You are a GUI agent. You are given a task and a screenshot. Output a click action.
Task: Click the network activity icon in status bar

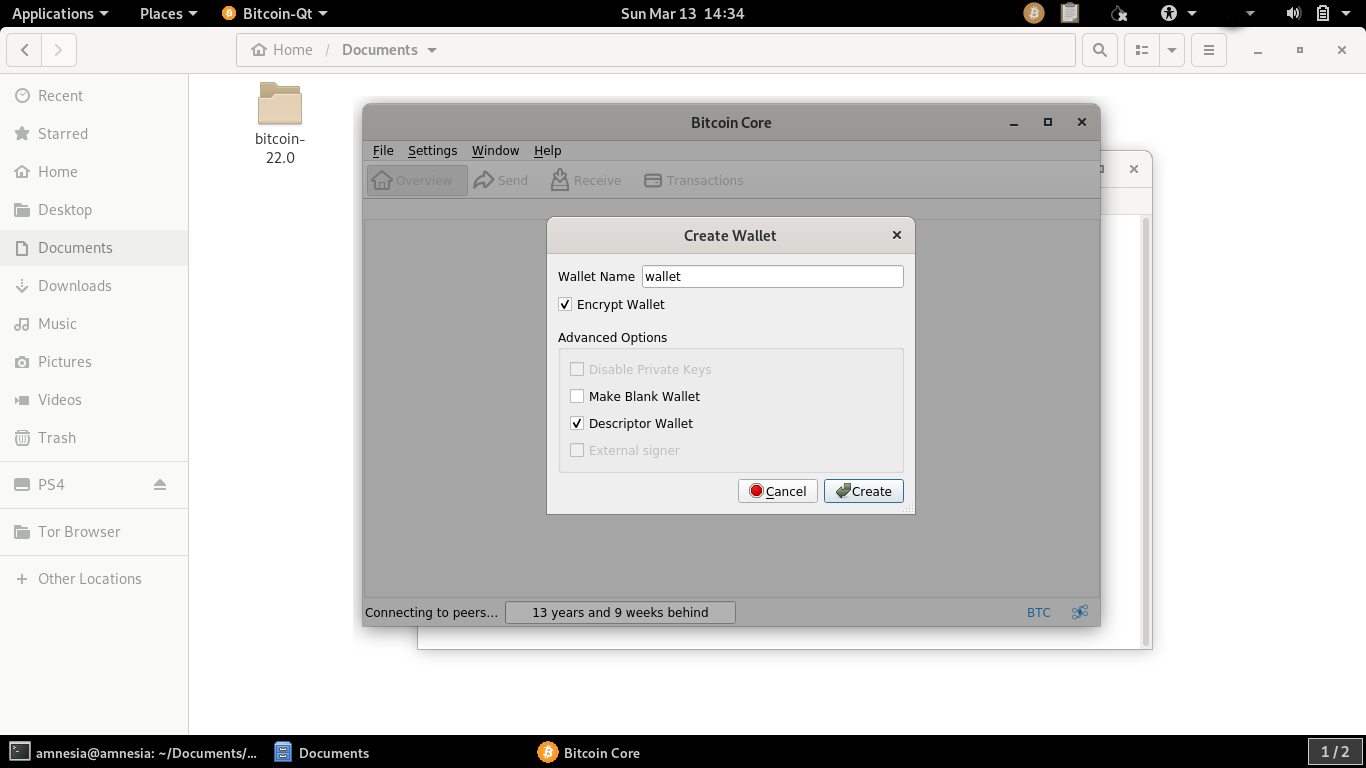click(1080, 612)
